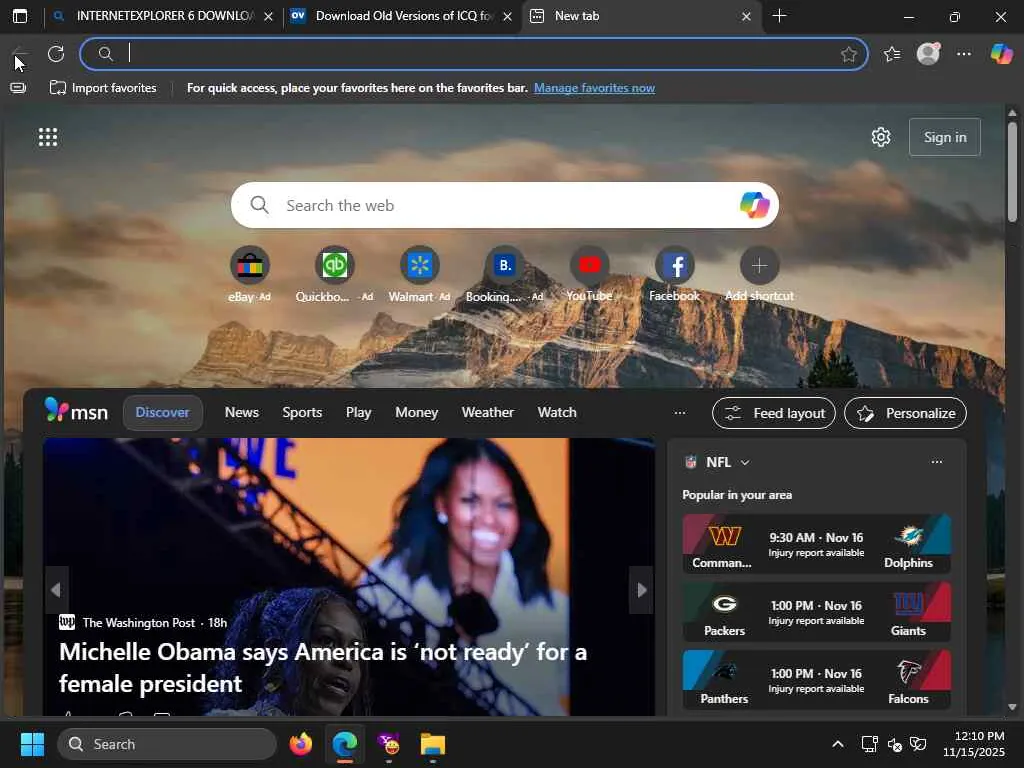Screen dimensions: 1024x768
Task: Expand the NFL league dropdown
Action: [x=745, y=462]
